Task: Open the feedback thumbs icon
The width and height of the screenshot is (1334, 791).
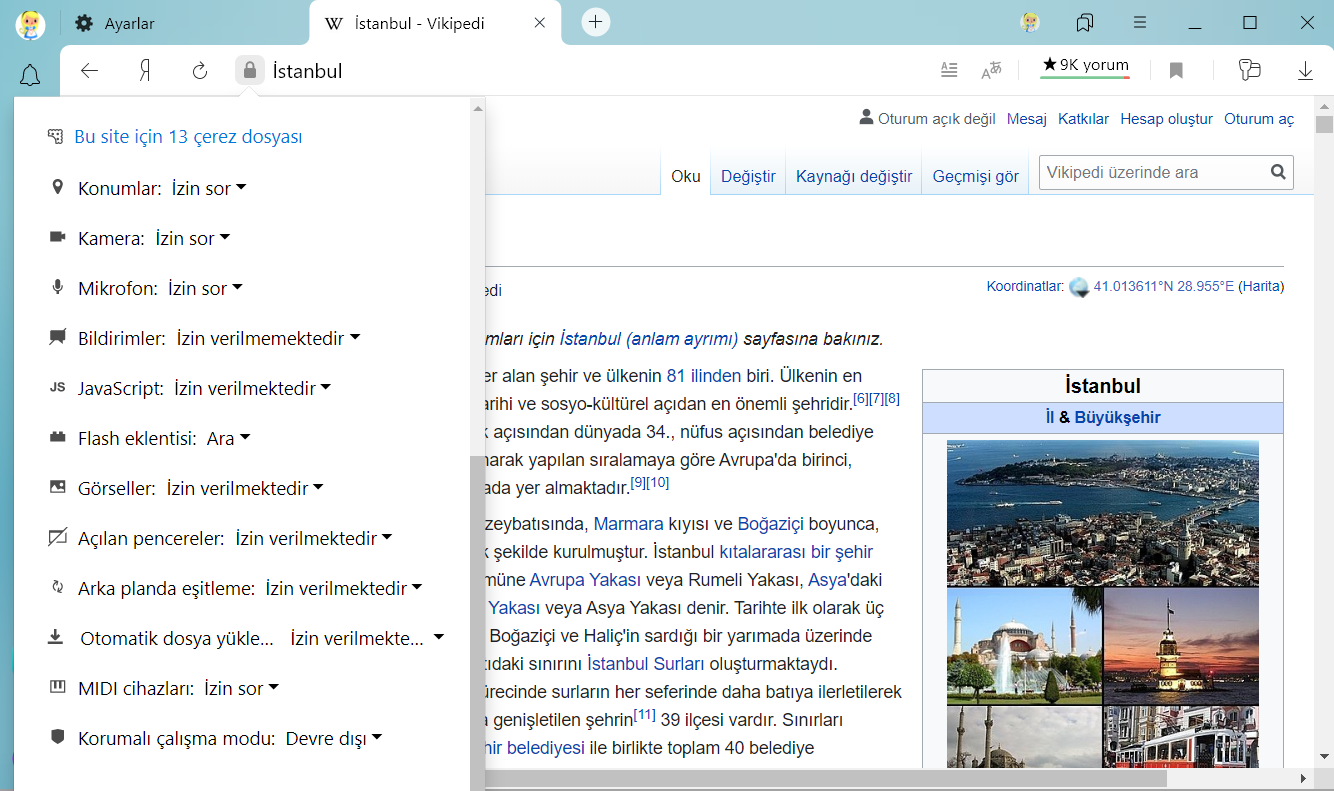Action: [1249, 70]
